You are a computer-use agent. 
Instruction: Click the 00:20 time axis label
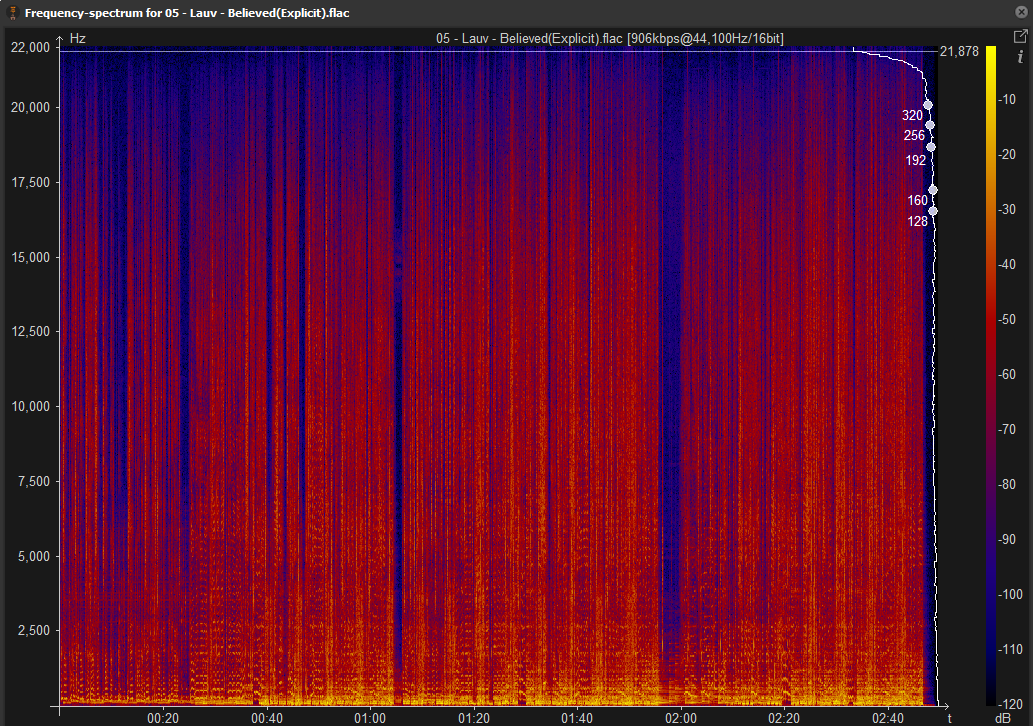pos(163,718)
